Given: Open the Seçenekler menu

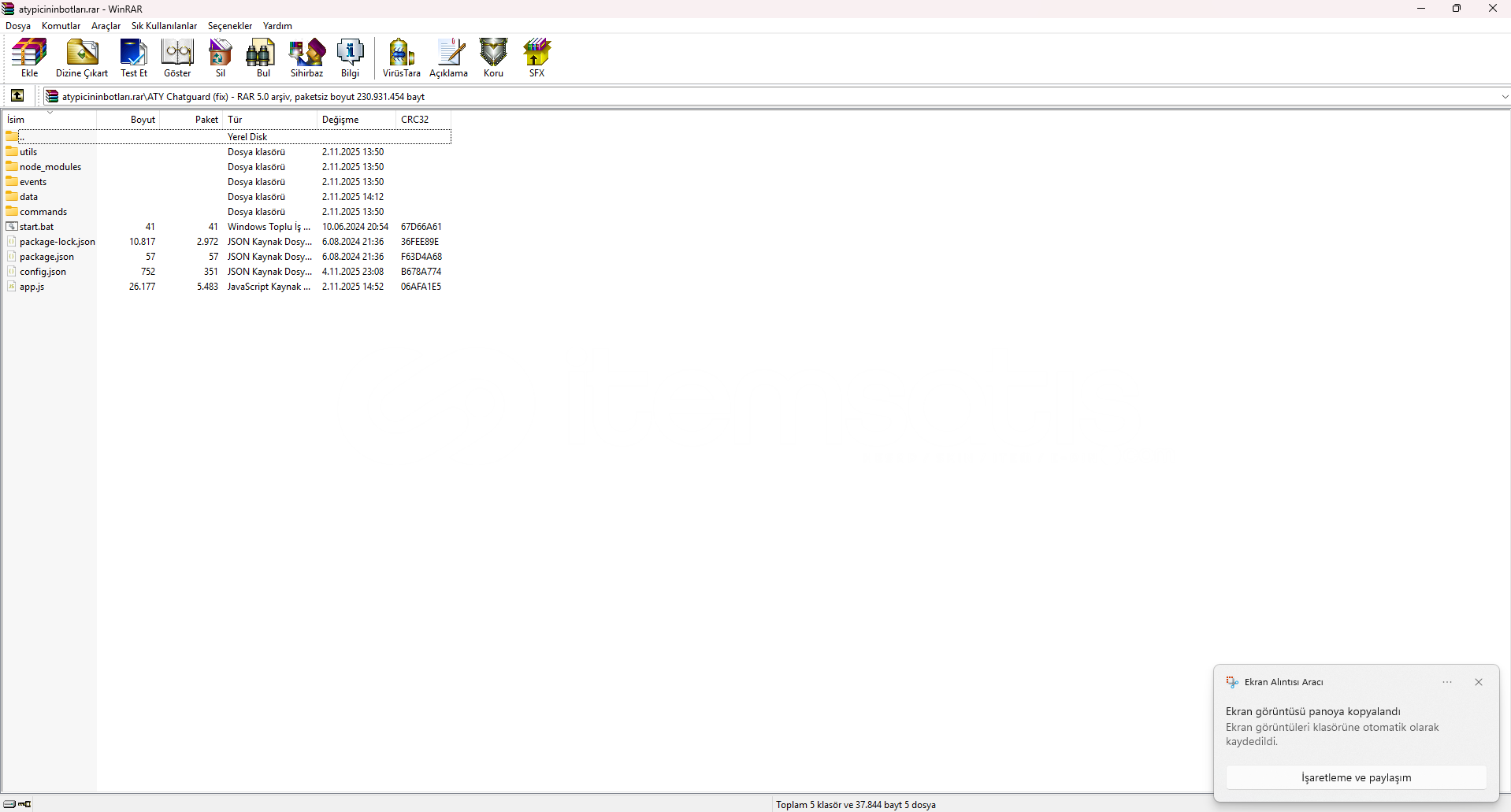Looking at the screenshot, I should click(x=229, y=26).
